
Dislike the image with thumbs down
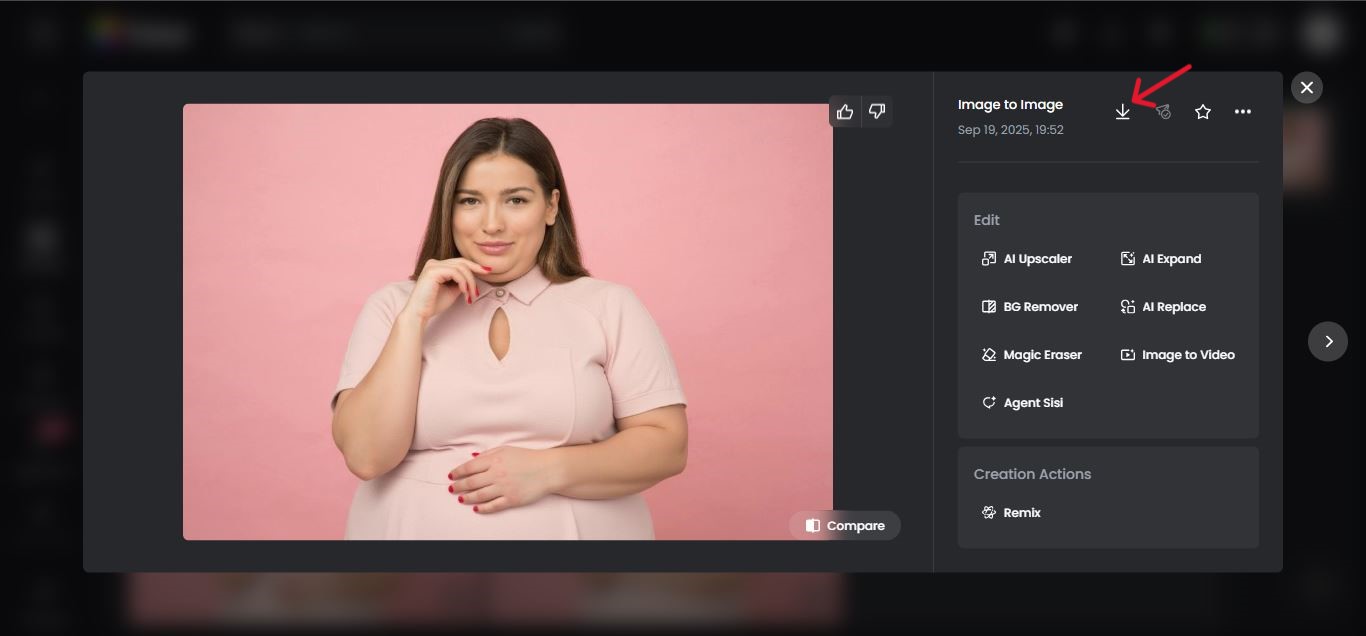click(877, 111)
